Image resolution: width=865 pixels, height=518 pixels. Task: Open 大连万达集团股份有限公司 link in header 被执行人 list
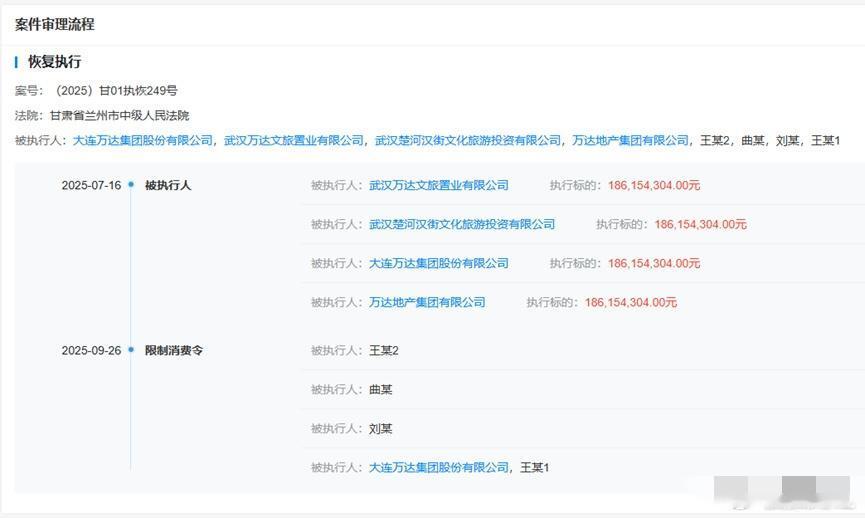(x=143, y=141)
